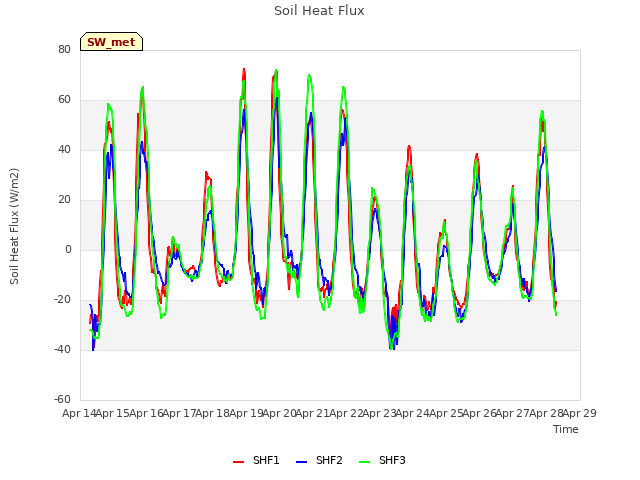Click the Apr 26 x-axis label
The image size is (640, 480).
pos(480,413)
